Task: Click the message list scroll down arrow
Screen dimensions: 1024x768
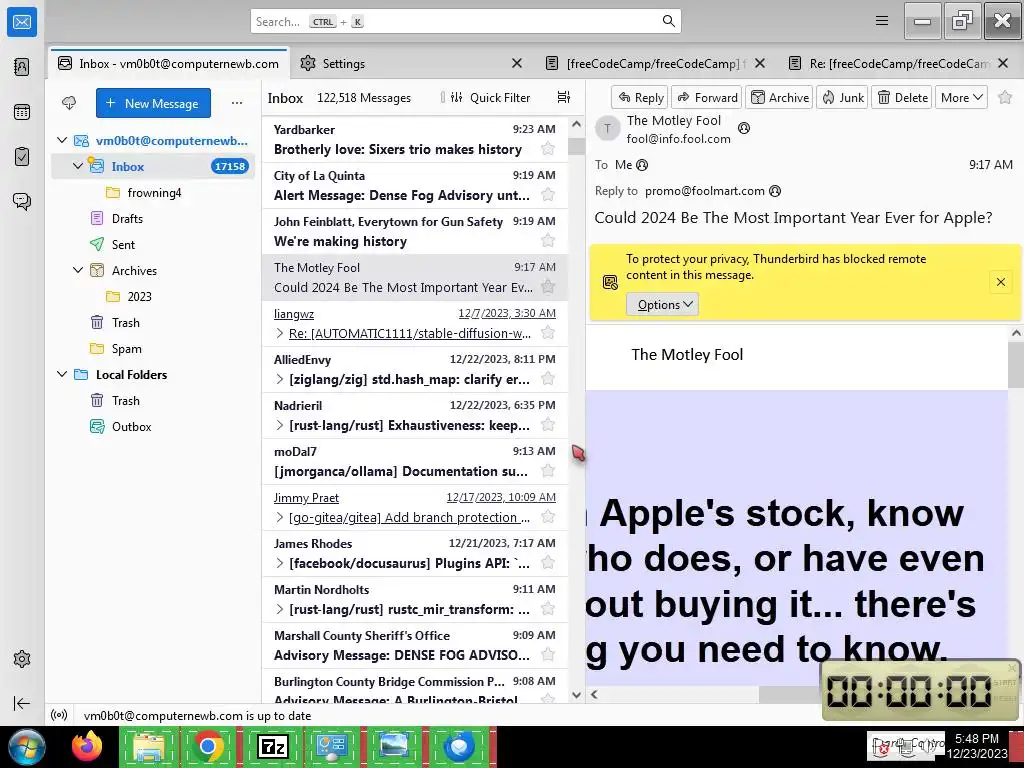Action: (576, 695)
